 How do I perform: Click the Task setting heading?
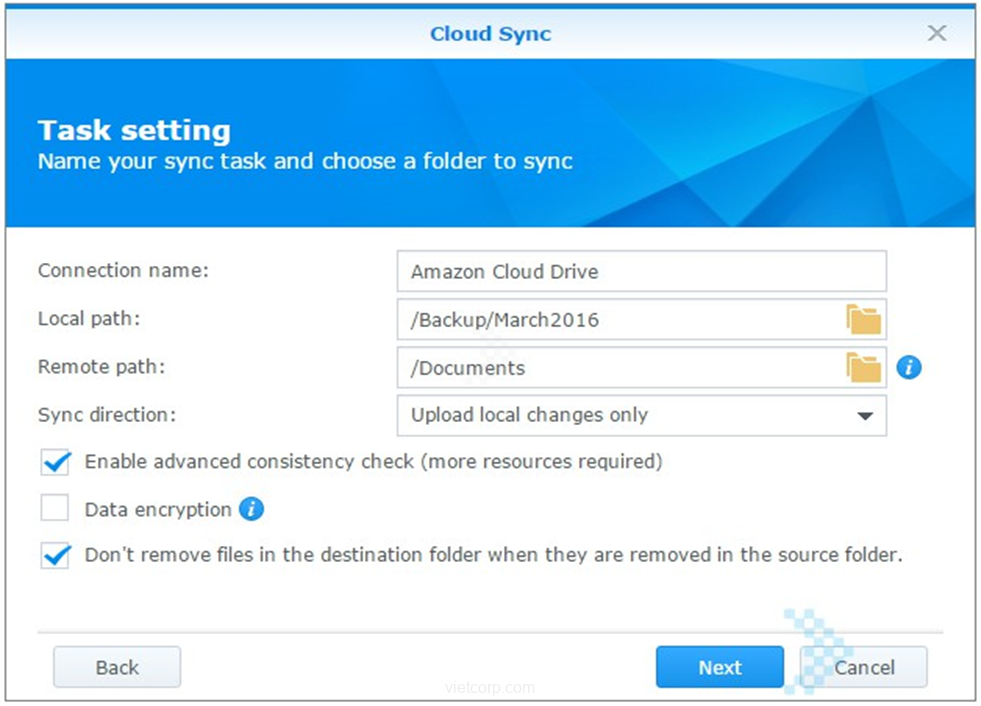click(x=134, y=131)
